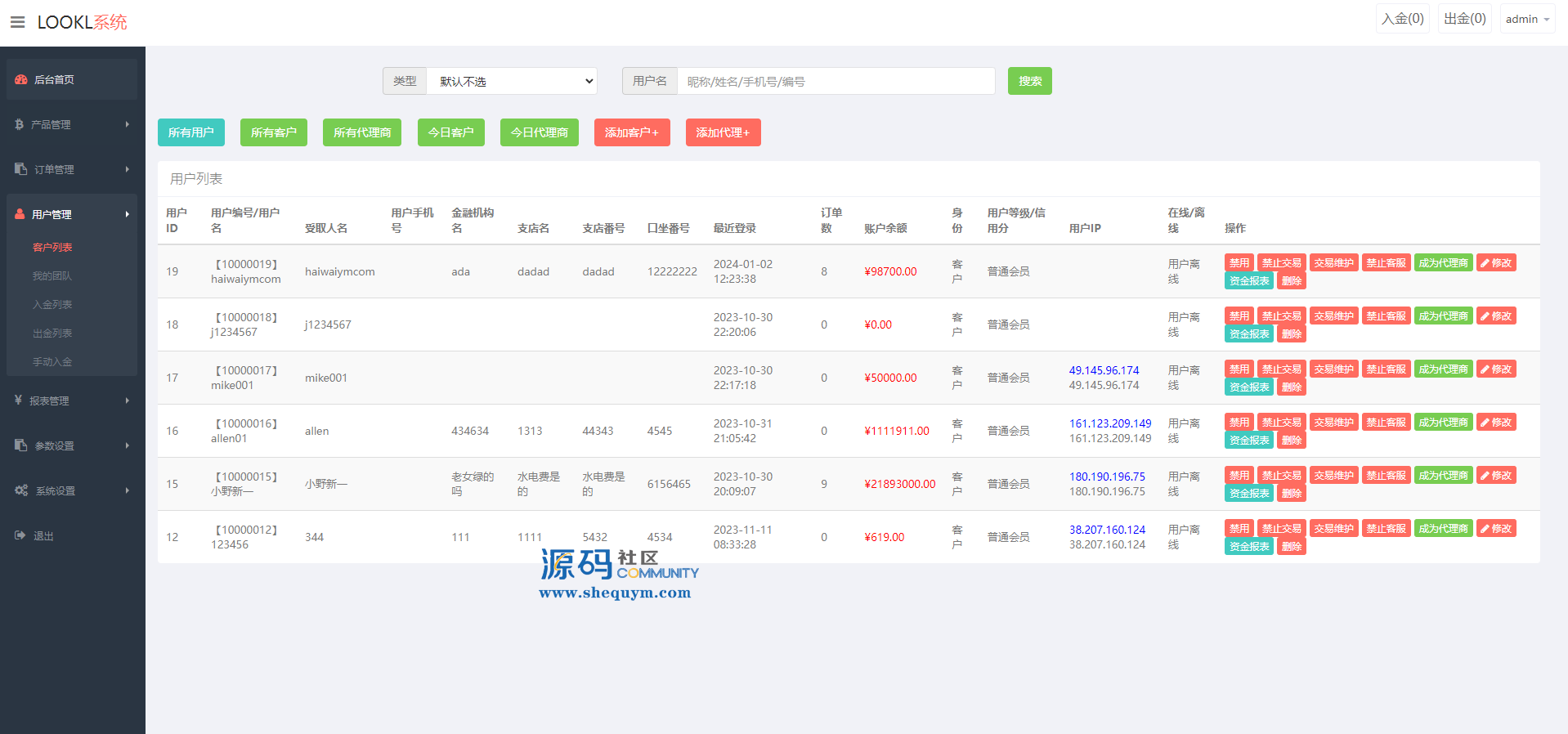Click 修改 pencil button for user allen001
Screen dimensions: 1568x734
tap(1495, 423)
